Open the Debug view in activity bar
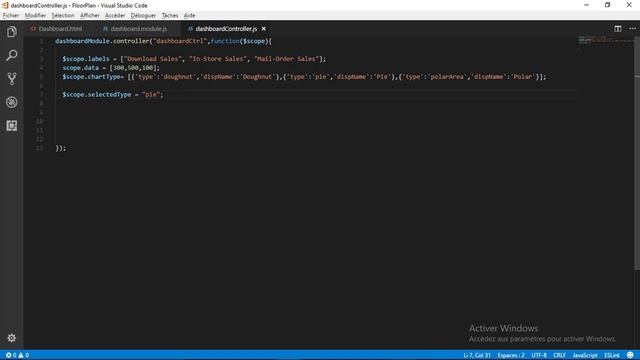This screenshot has width=640, height=360. [x=11, y=102]
